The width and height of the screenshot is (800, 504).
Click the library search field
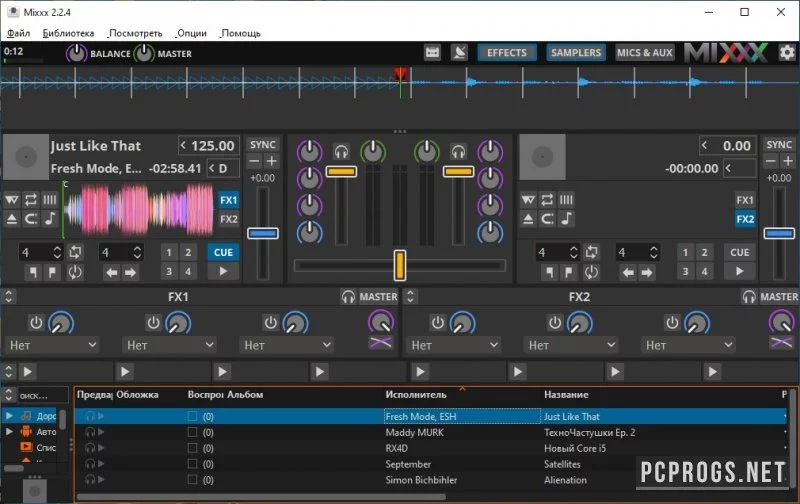[x=43, y=395]
